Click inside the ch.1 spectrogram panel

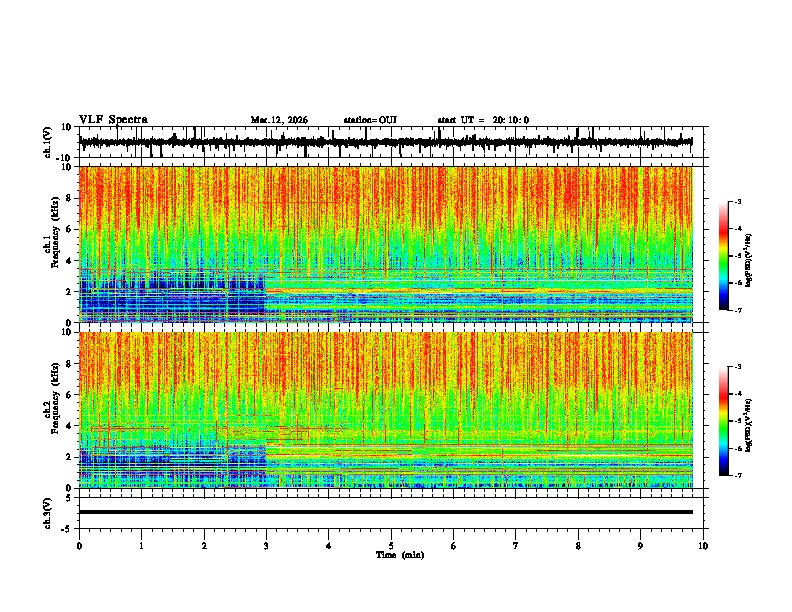(386, 244)
